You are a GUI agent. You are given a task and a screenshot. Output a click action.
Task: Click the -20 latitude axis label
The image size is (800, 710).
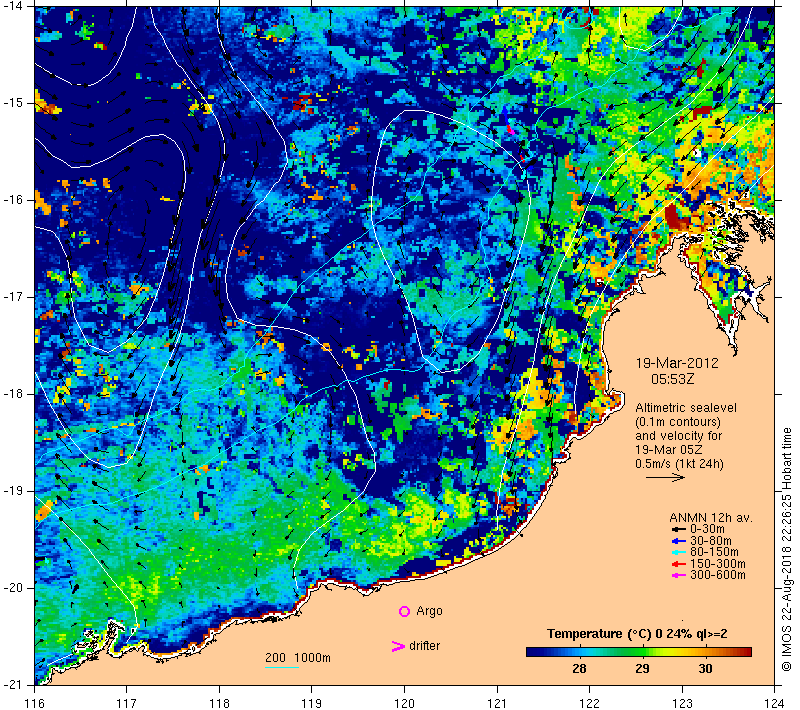[13, 588]
